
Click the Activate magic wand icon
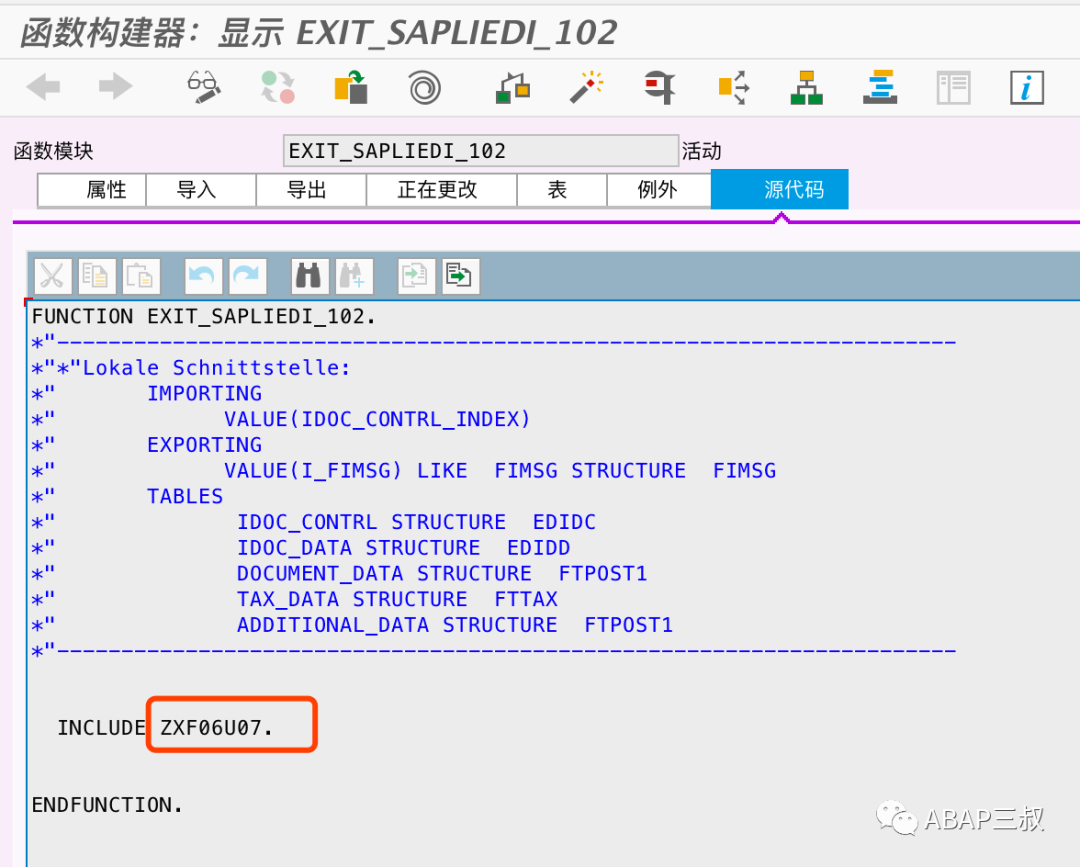point(586,87)
